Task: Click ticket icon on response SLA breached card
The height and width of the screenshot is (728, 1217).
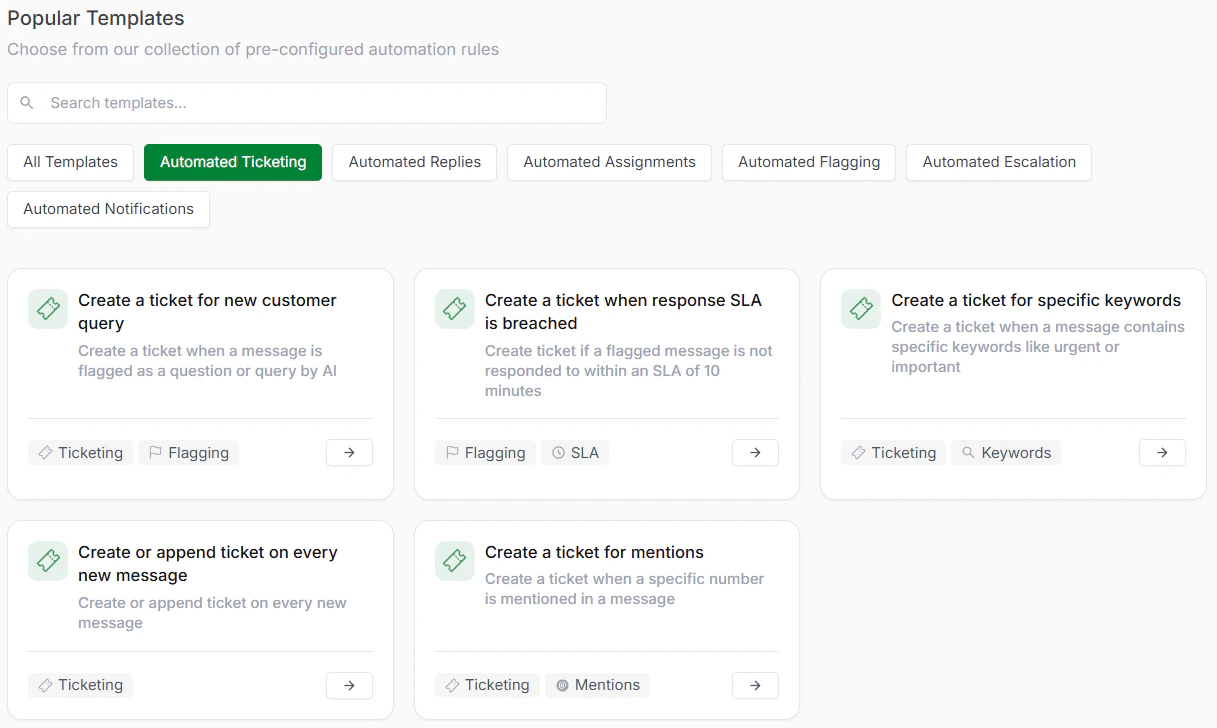Action: pyautogui.click(x=455, y=310)
